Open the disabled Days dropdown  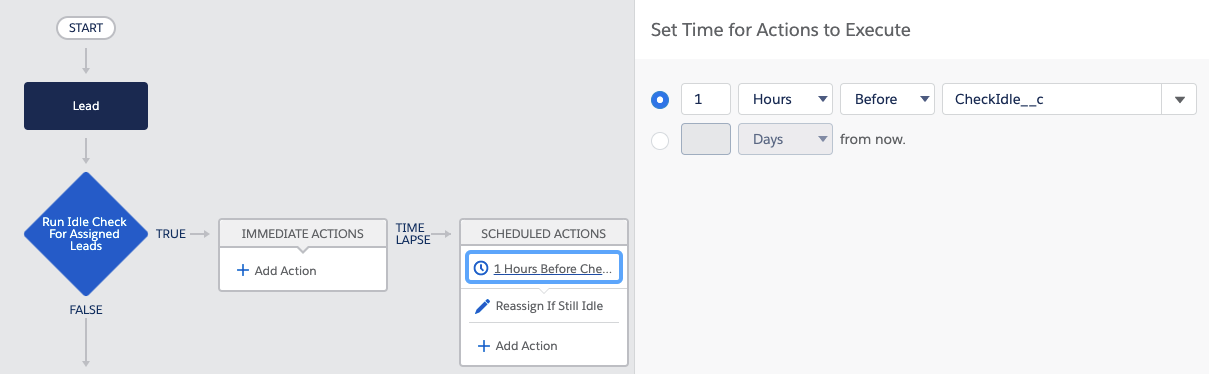(x=785, y=139)
